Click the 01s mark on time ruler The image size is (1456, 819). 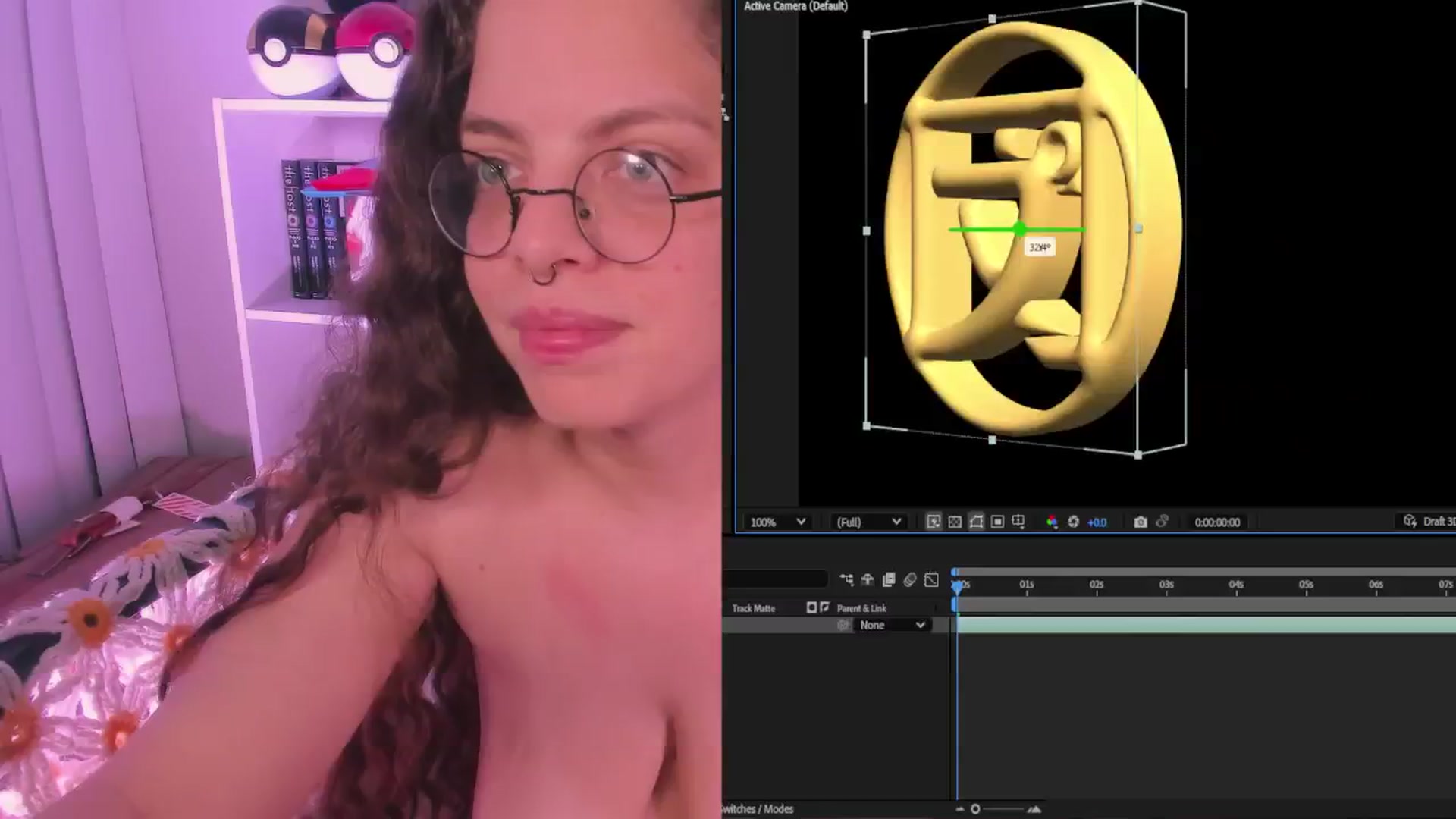pyautogui.click(x=1027, y=585)
